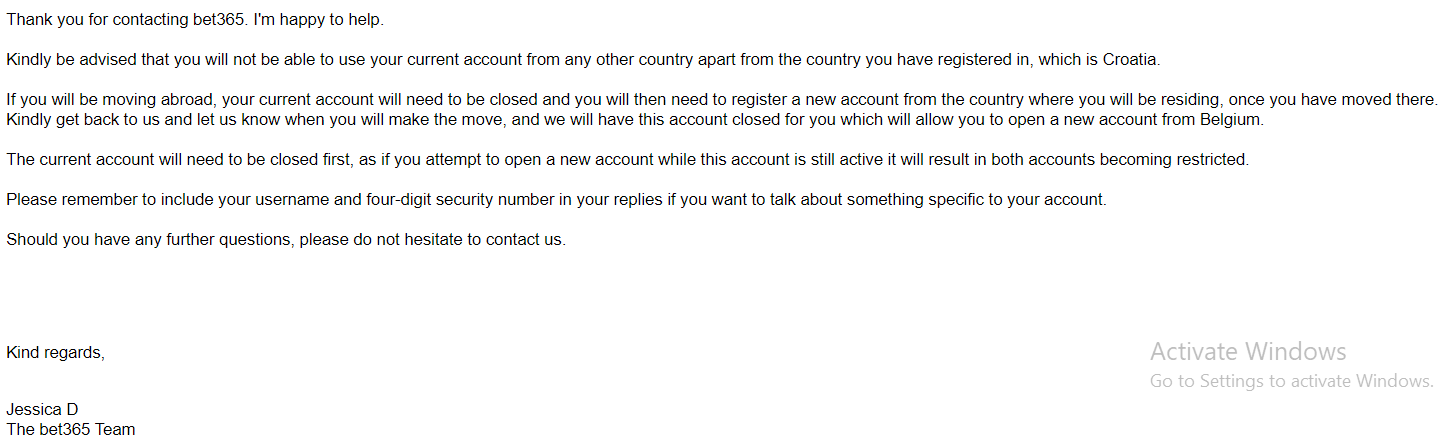Click "Go to Settings to activate Windows" text

1292,381
